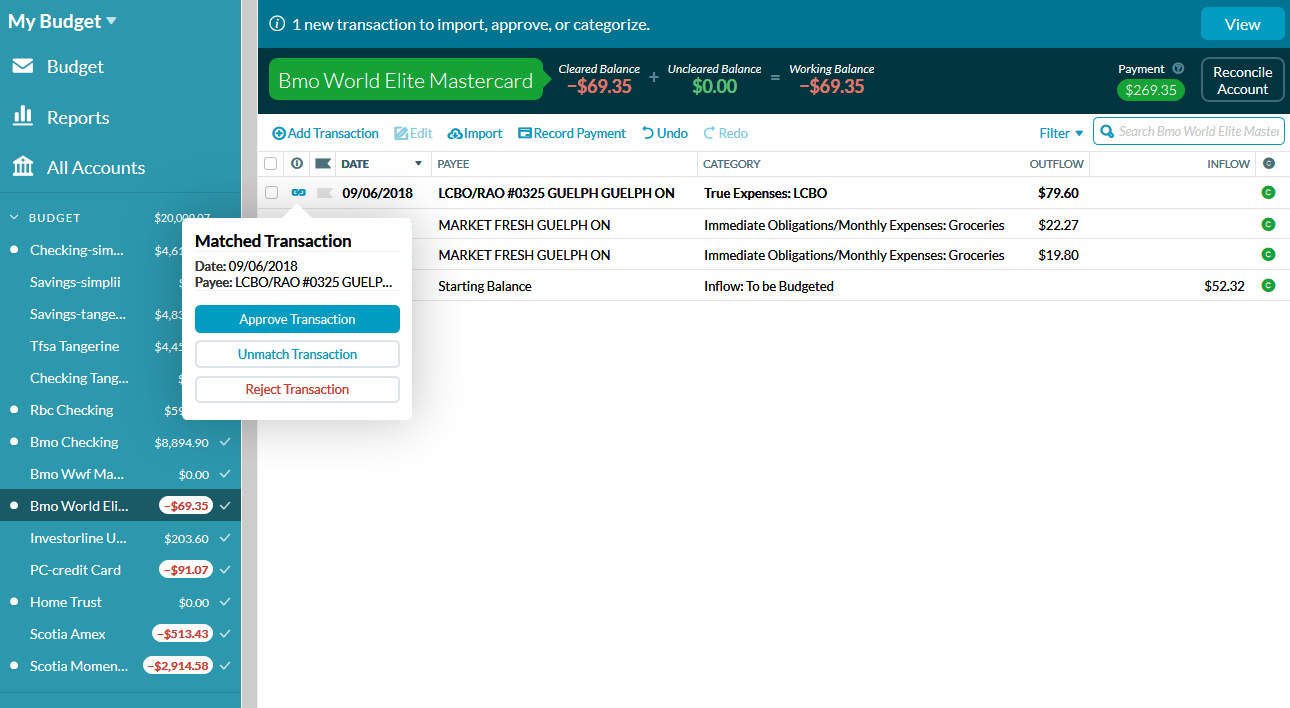The width and height of the screenshot is (1290, 708).
Task: Sort by the CATEGORY column header
Action: click(x=731, y=163)
